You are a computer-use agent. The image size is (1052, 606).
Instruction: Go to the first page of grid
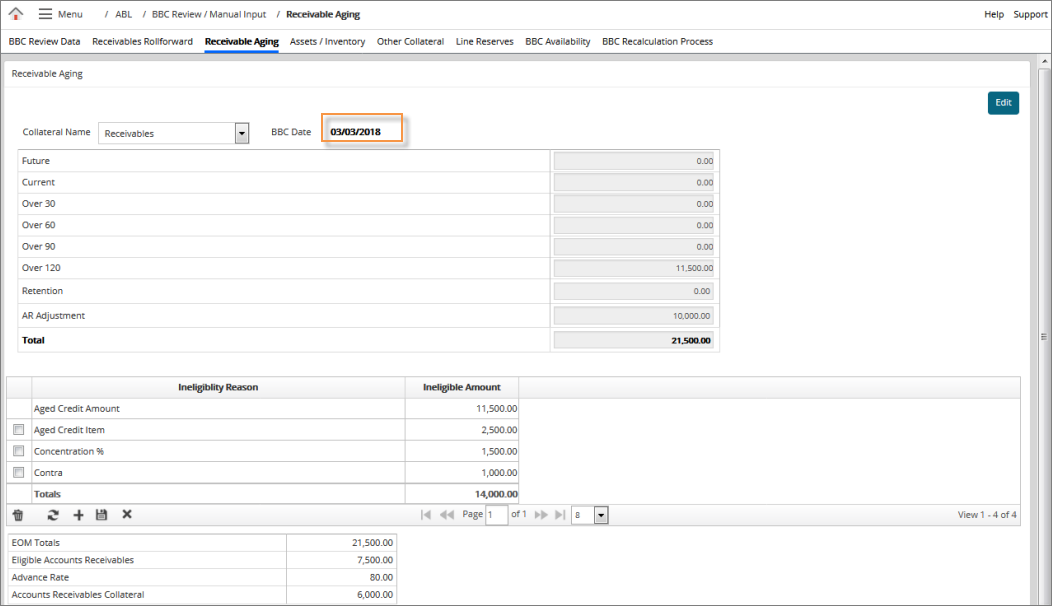pos(426,515)
